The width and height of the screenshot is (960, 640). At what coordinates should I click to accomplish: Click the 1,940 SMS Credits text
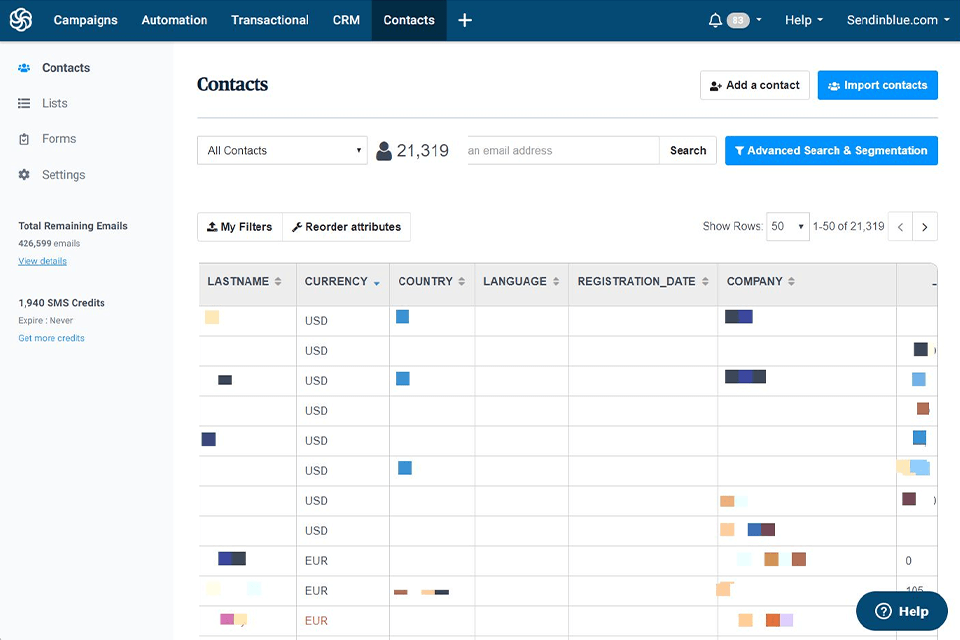click(x=61, y=303)
